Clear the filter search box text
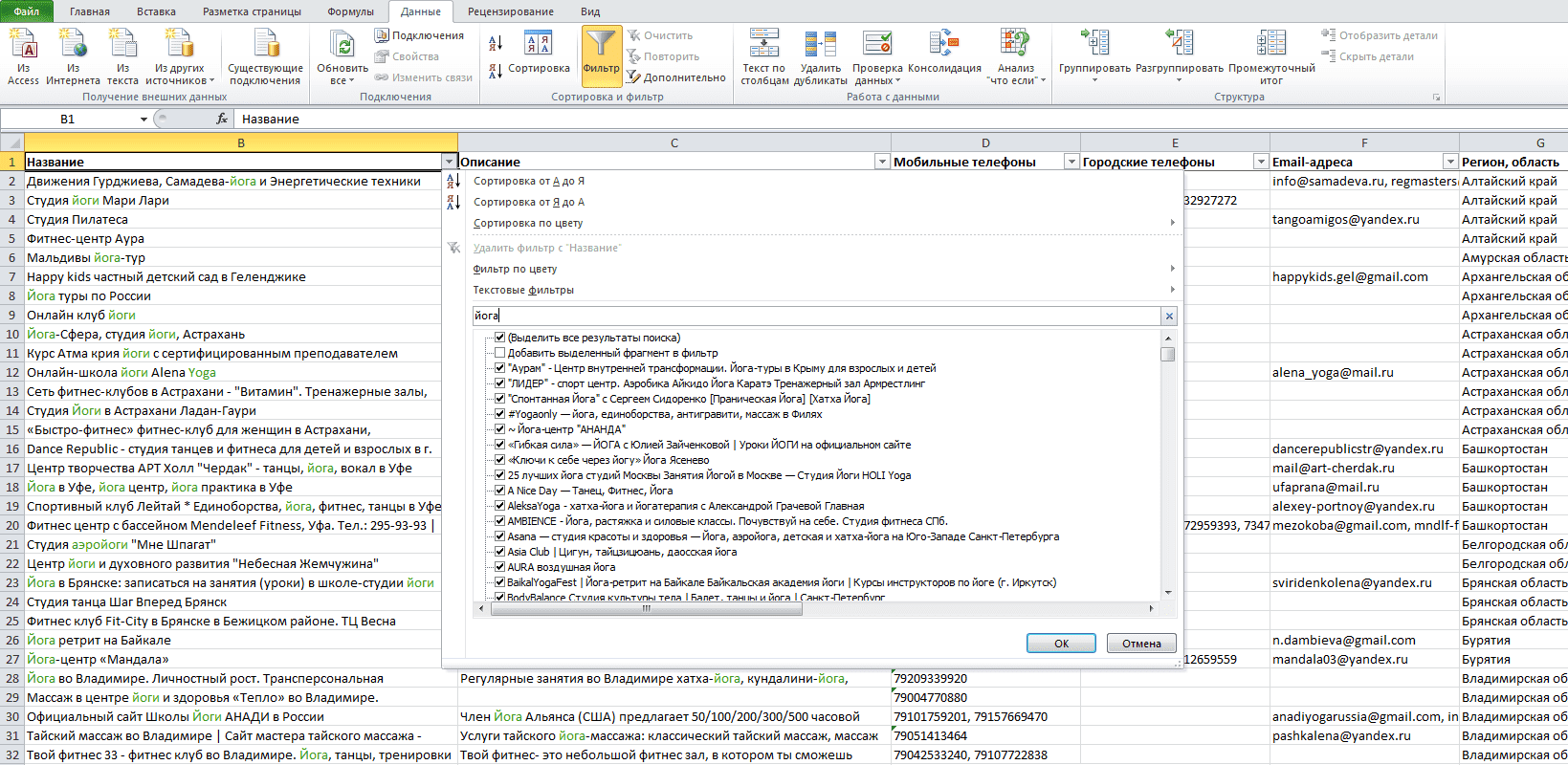1568x765 pixels. pos(1169,316)
